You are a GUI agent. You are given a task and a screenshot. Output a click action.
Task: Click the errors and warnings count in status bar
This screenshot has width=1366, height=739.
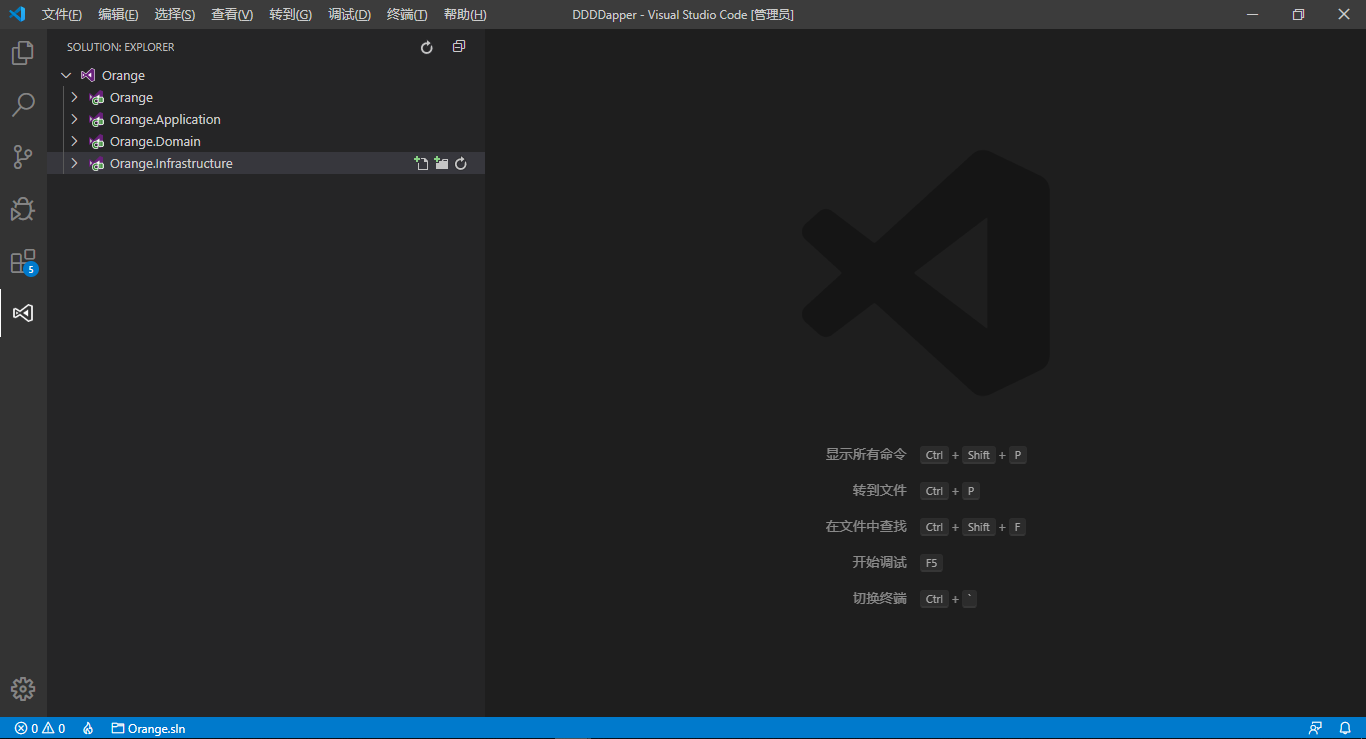click(x=40, y=728)
